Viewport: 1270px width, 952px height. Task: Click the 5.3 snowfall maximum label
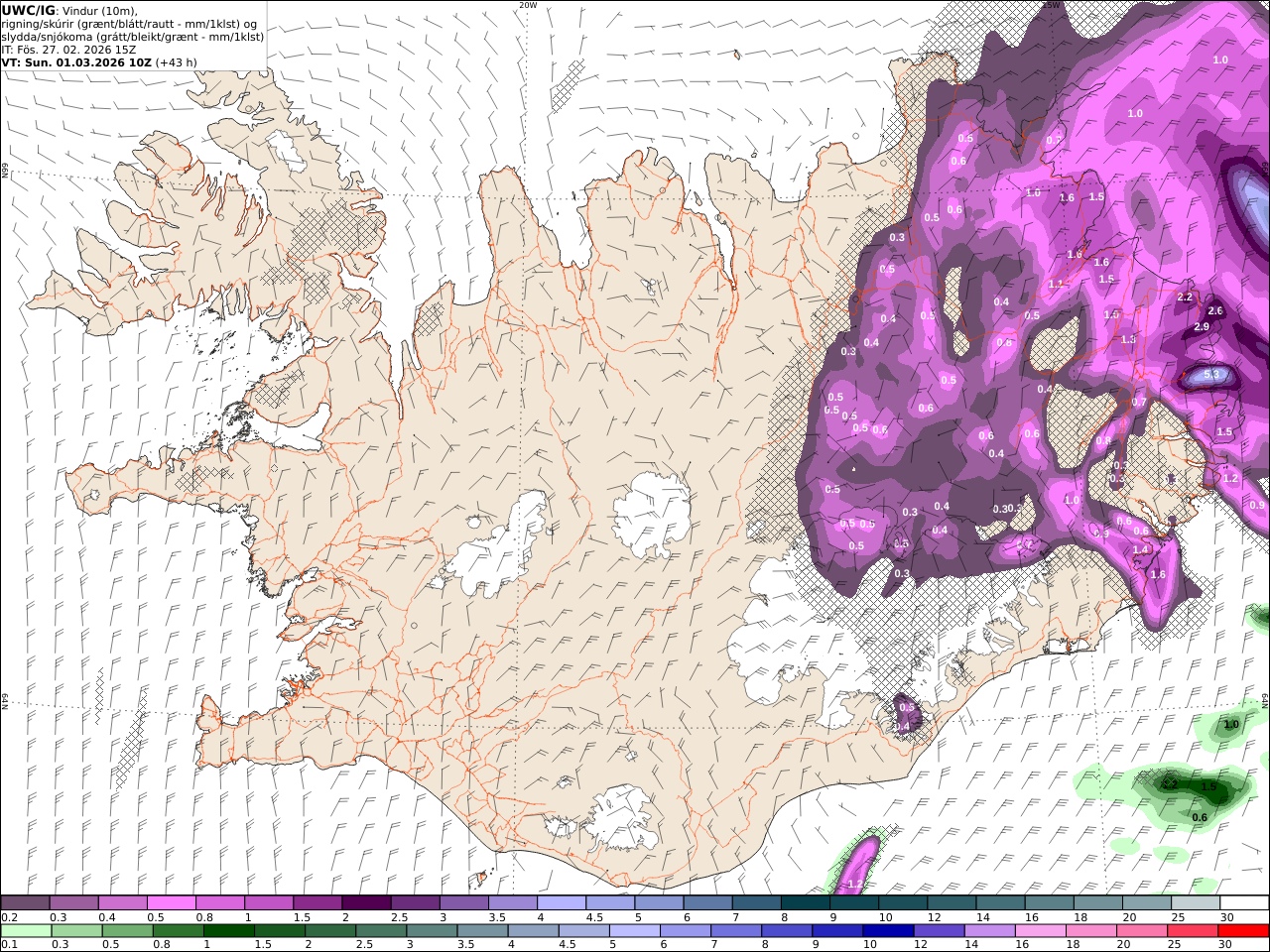pyautogui.click(x=1211, y=375)
